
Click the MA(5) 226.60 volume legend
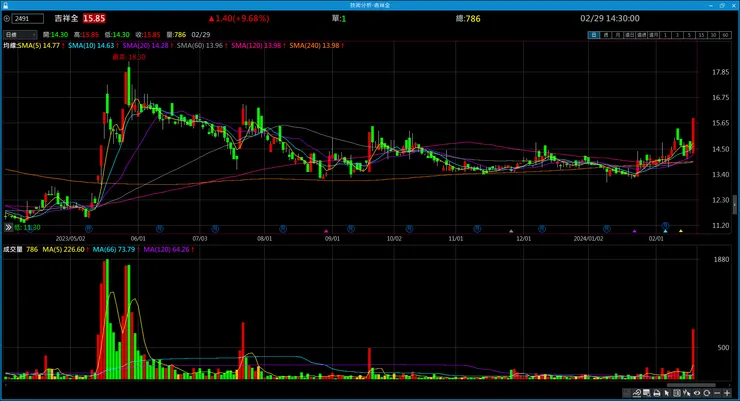(x=63, y=250)
